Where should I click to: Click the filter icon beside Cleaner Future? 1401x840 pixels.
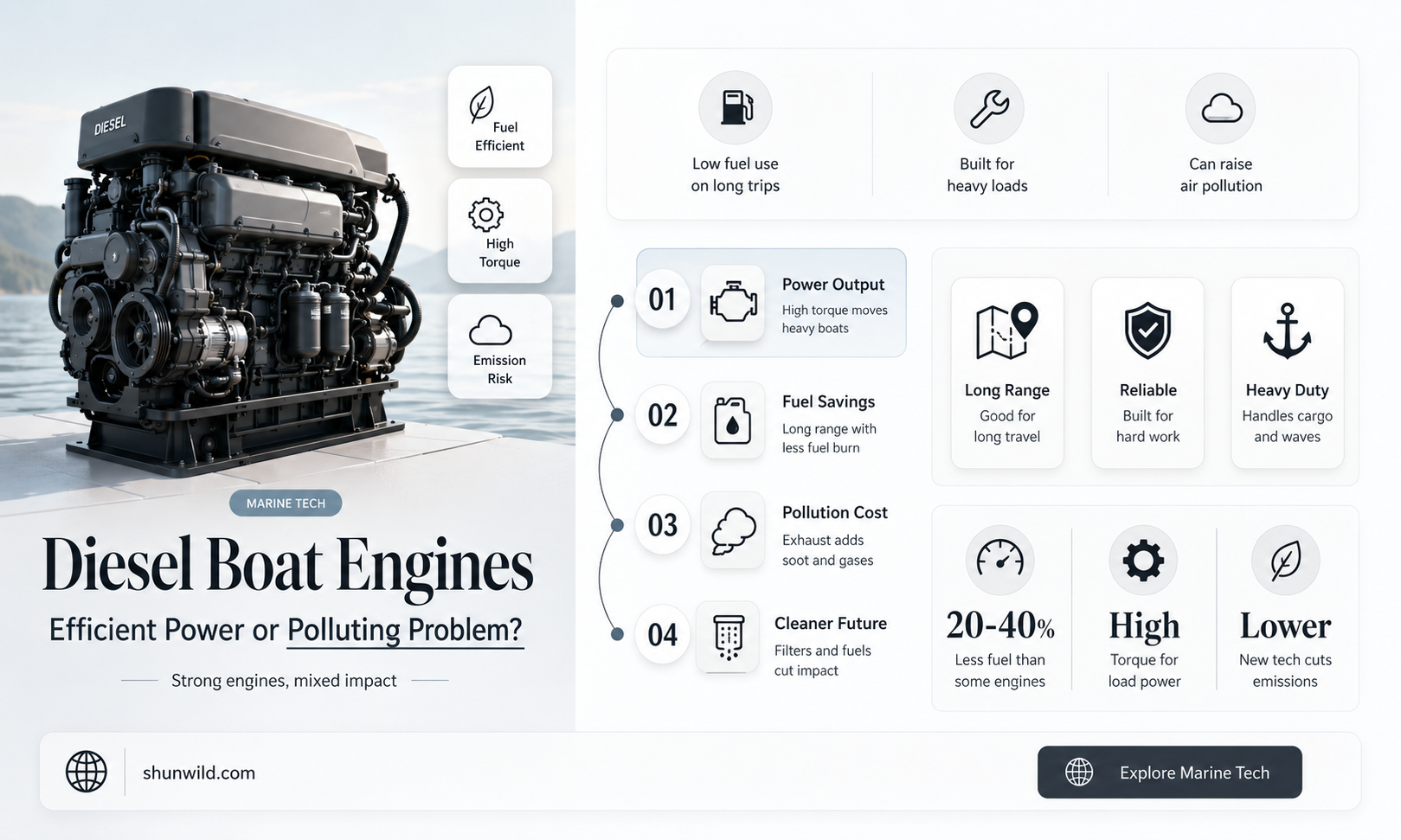(729, 638)
